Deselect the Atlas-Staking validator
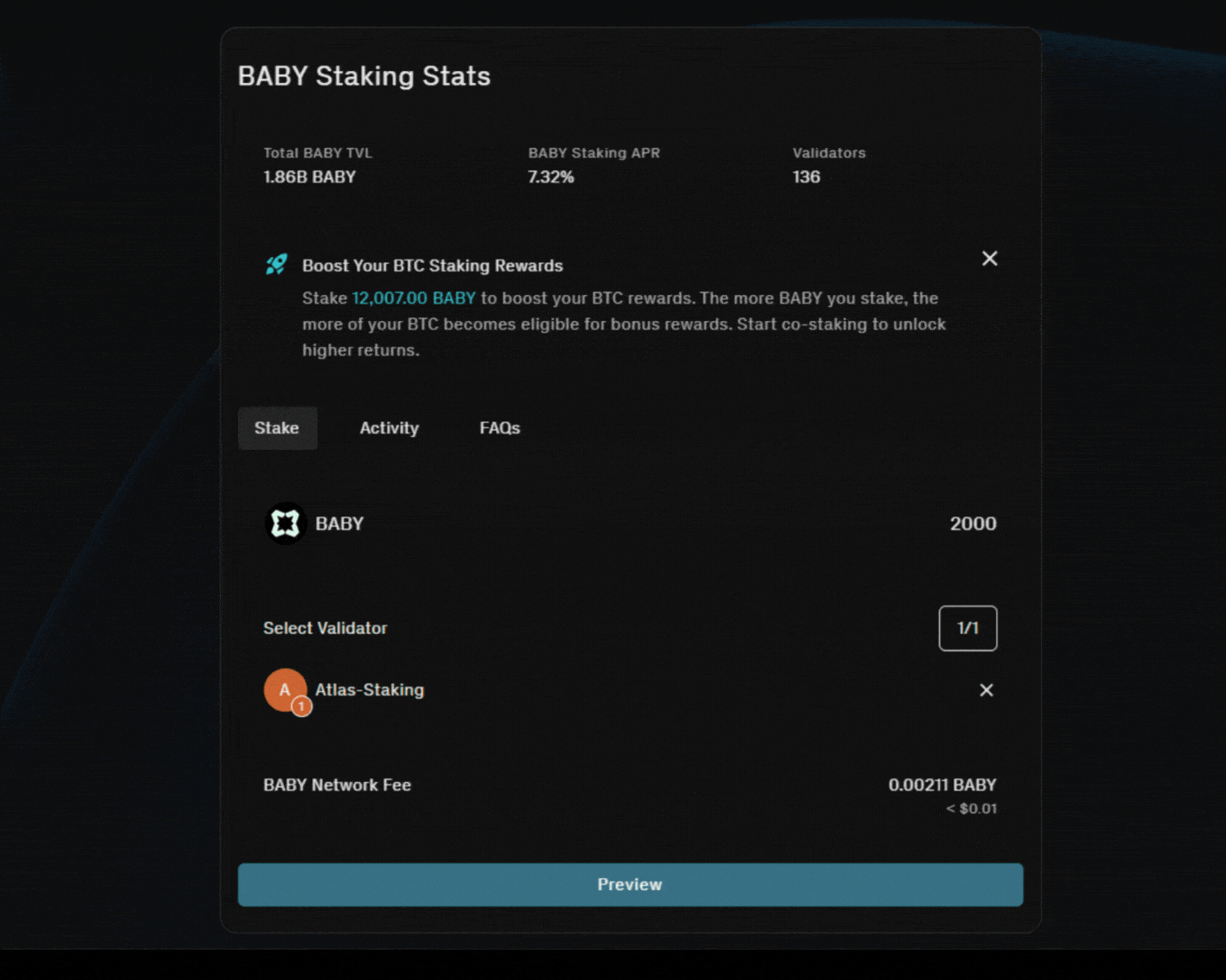The height and width of the screenshot is (980, 1226). pyautogui.click(x=986, y=690)
